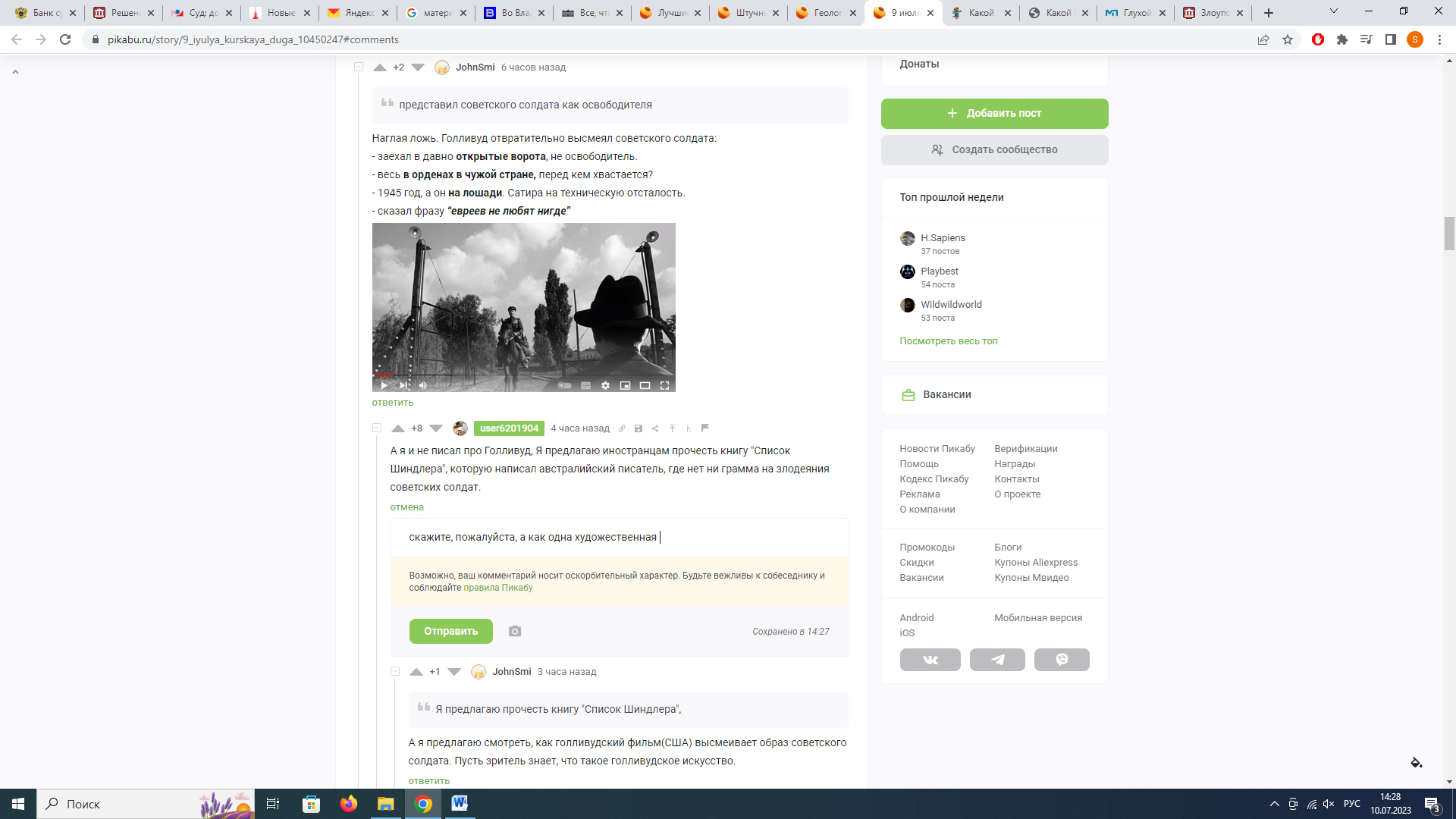Image resolution: width=1456 pixels, height=819 pixels.
Task: Open the VK social link
Action: (x=930, y=660)
